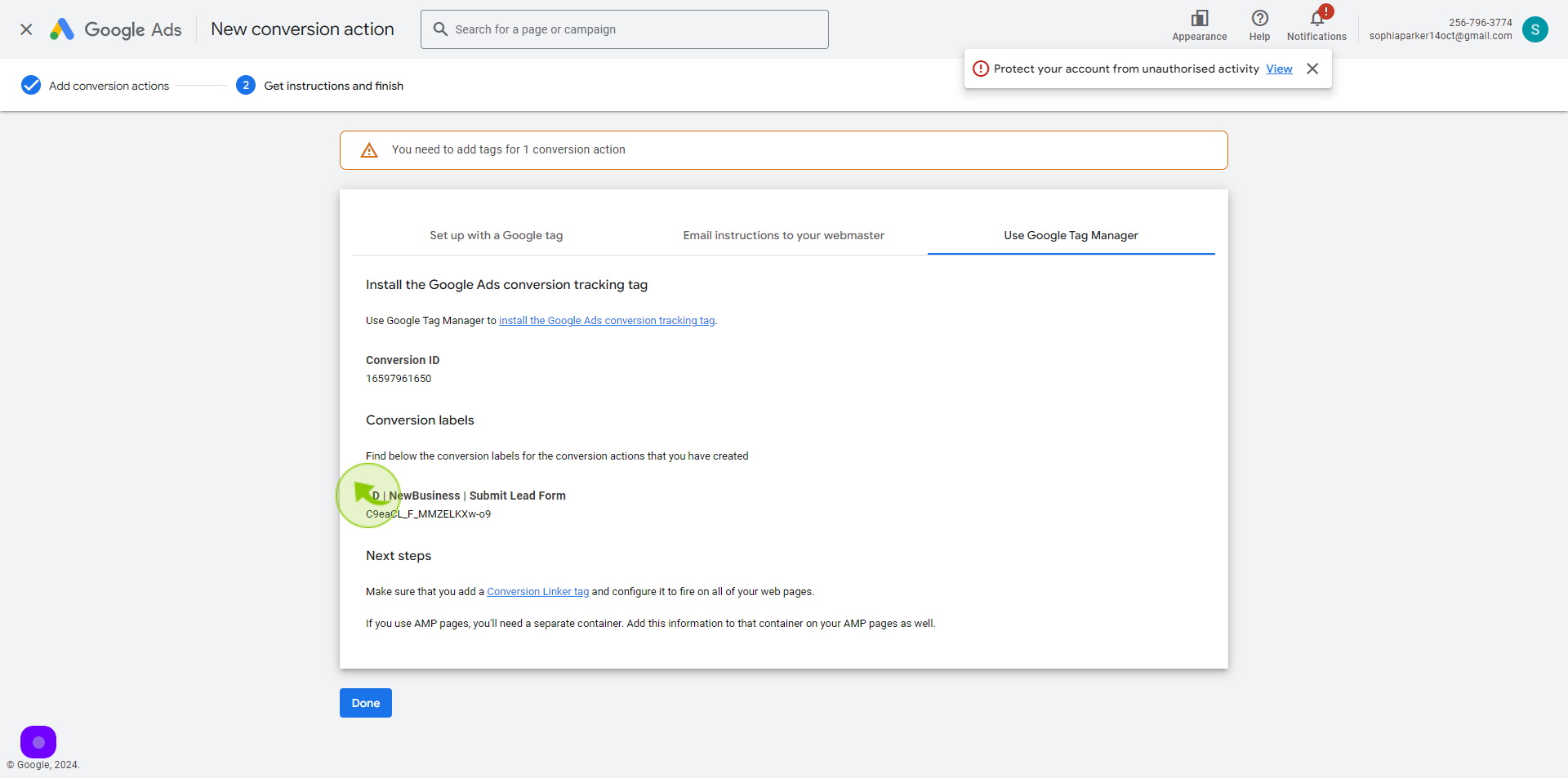Open the account avatar S
Screen dimensions: 1568x778
(1535, 29)
